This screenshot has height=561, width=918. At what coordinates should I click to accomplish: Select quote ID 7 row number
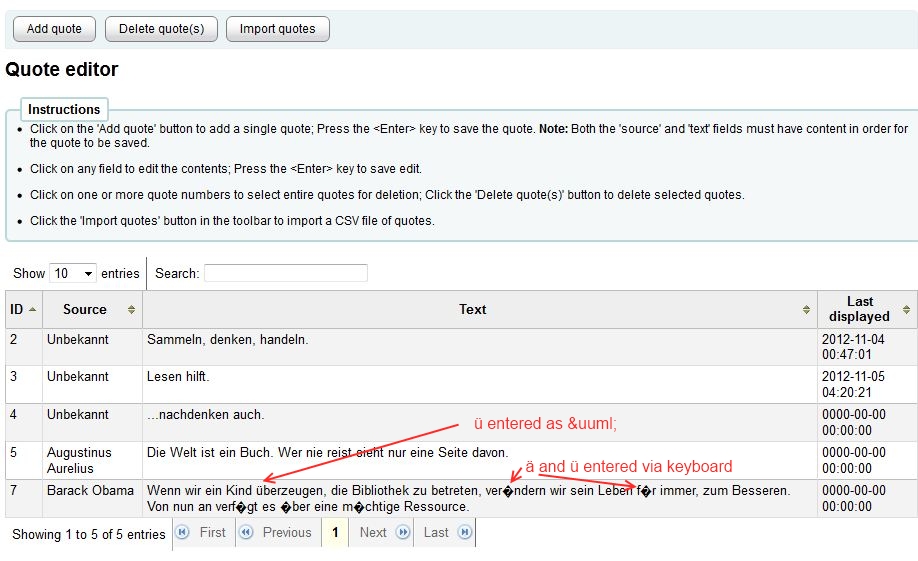15,490
